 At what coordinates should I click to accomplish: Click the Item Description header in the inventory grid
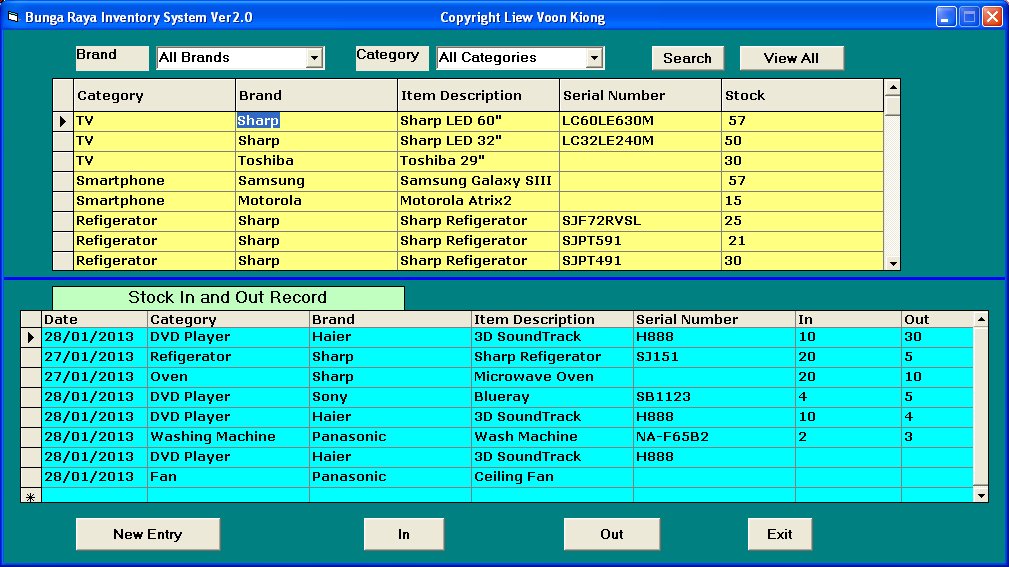(478, 95)
